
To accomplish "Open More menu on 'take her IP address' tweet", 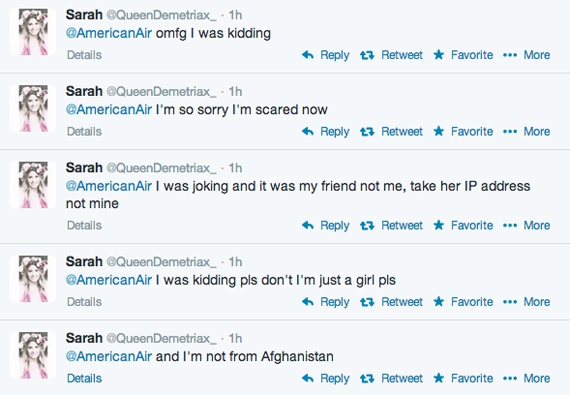I will click(x=526, y=226).
